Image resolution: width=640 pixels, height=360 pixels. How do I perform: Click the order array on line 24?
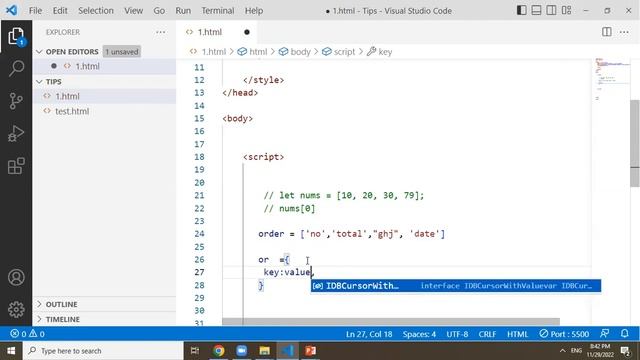(x=372, y=234)
